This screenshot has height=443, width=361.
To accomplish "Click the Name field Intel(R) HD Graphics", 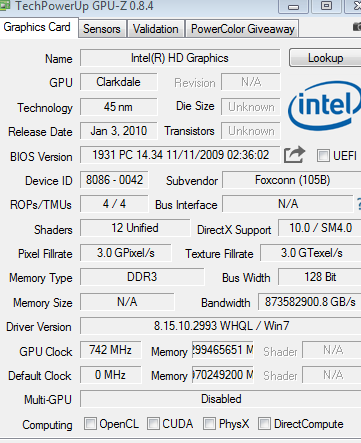I will coord(180,58).
